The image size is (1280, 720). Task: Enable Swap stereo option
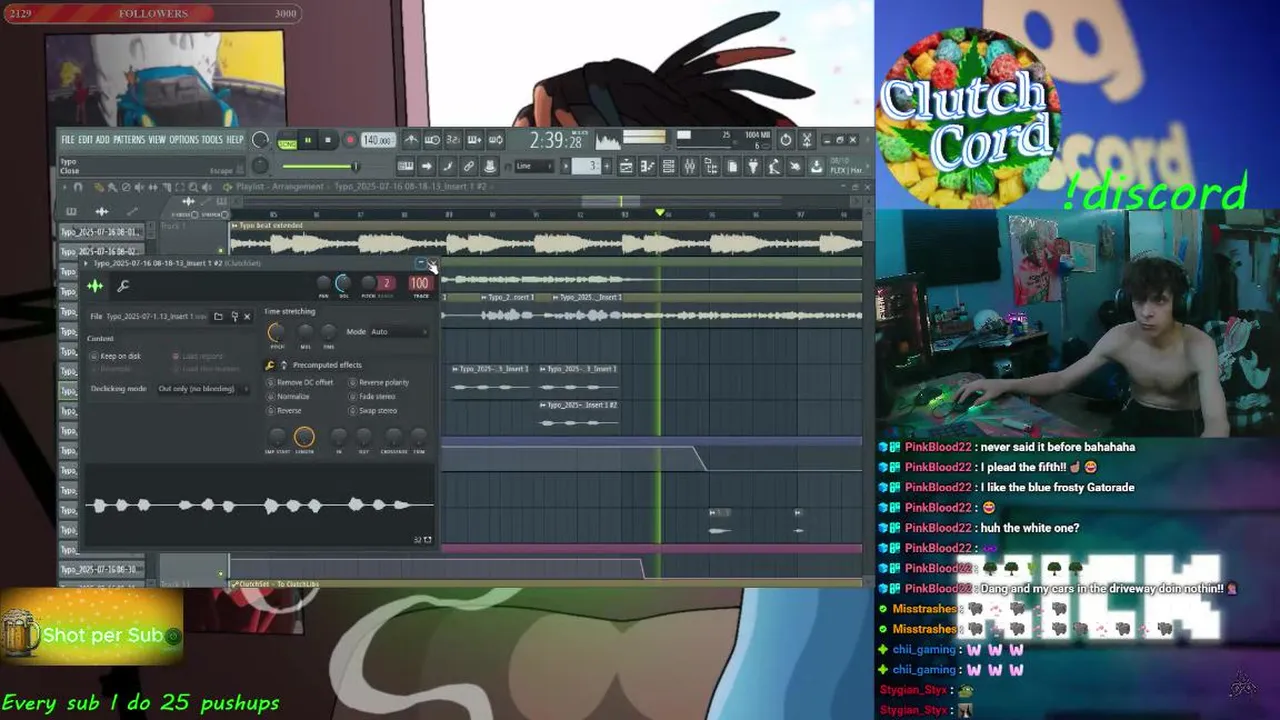tap(373, 411)
